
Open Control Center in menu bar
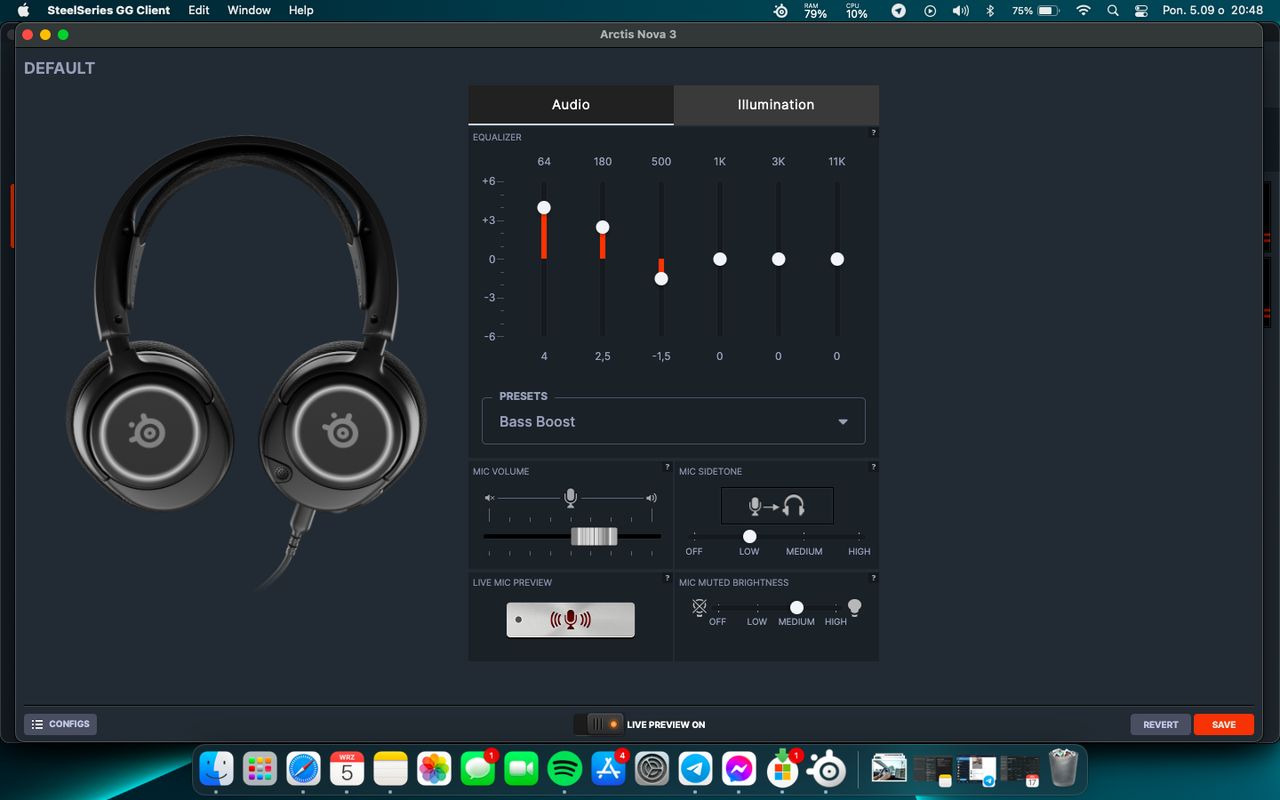tap(1141, 11)
